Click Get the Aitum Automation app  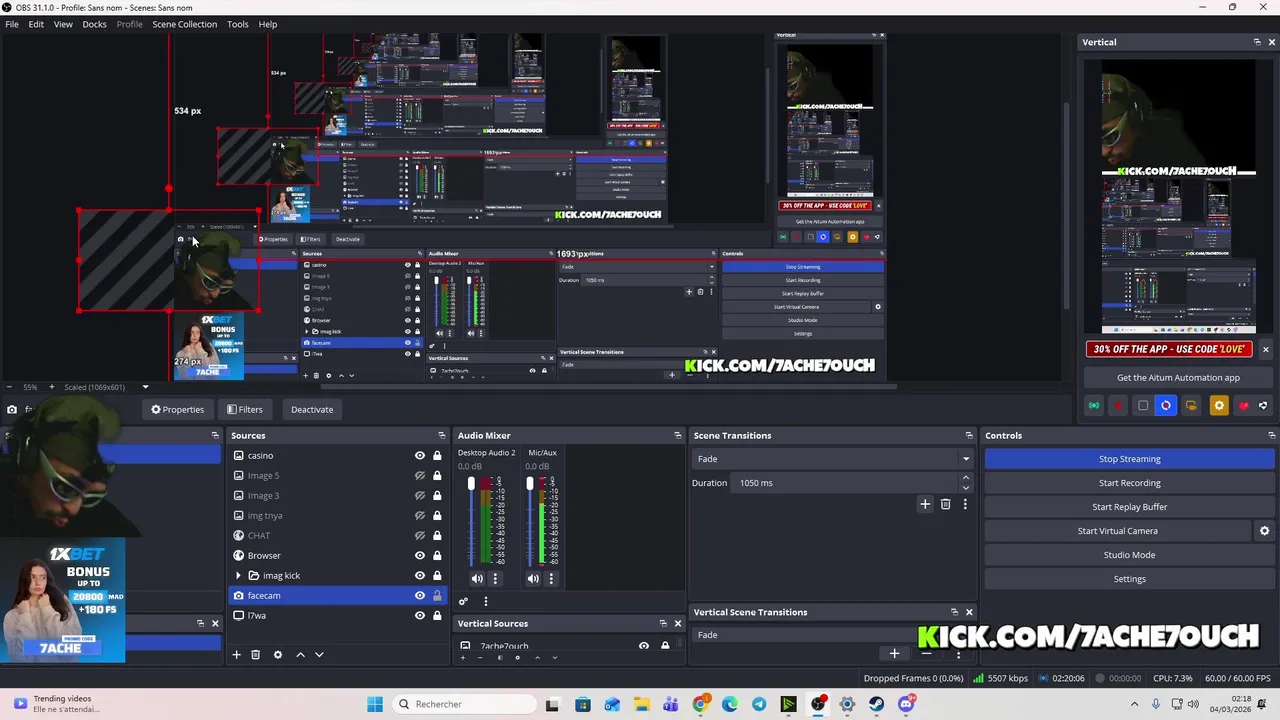[x=1178, y=377]
